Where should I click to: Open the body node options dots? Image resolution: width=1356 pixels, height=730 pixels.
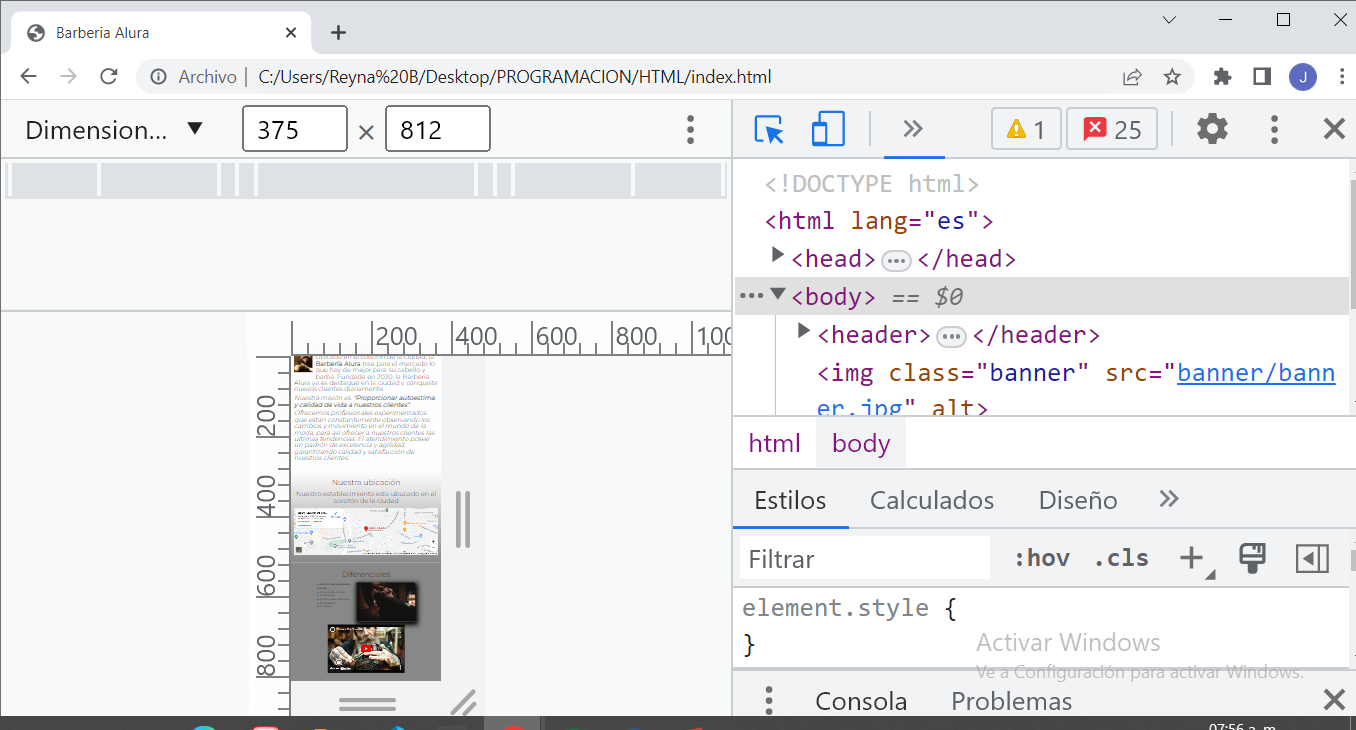[749, 296]
